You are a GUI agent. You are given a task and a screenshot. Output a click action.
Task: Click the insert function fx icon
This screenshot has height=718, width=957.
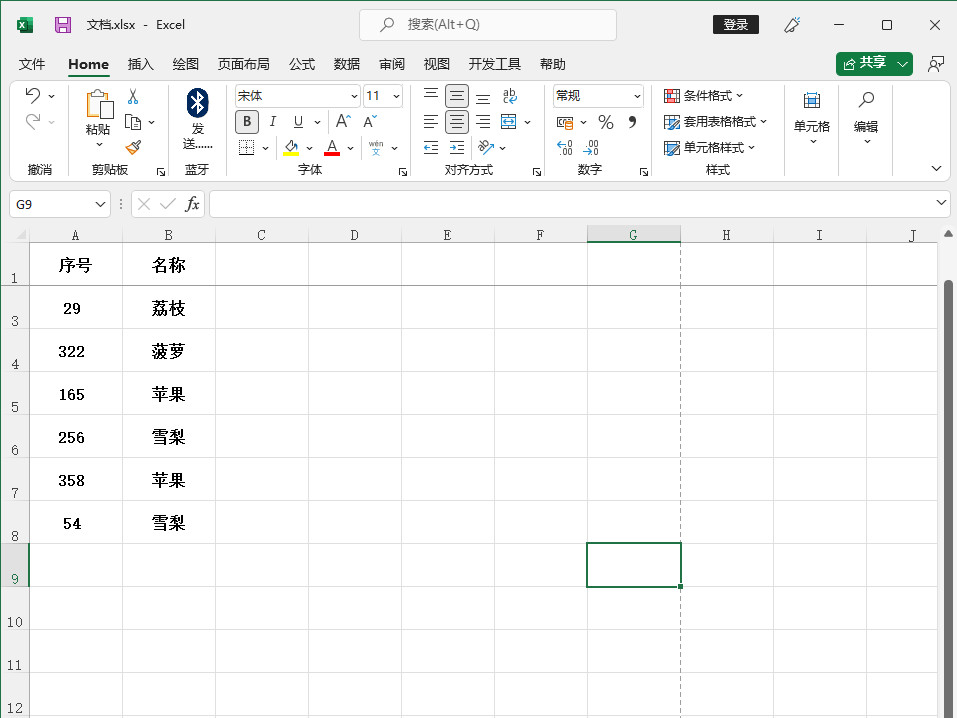192,204
